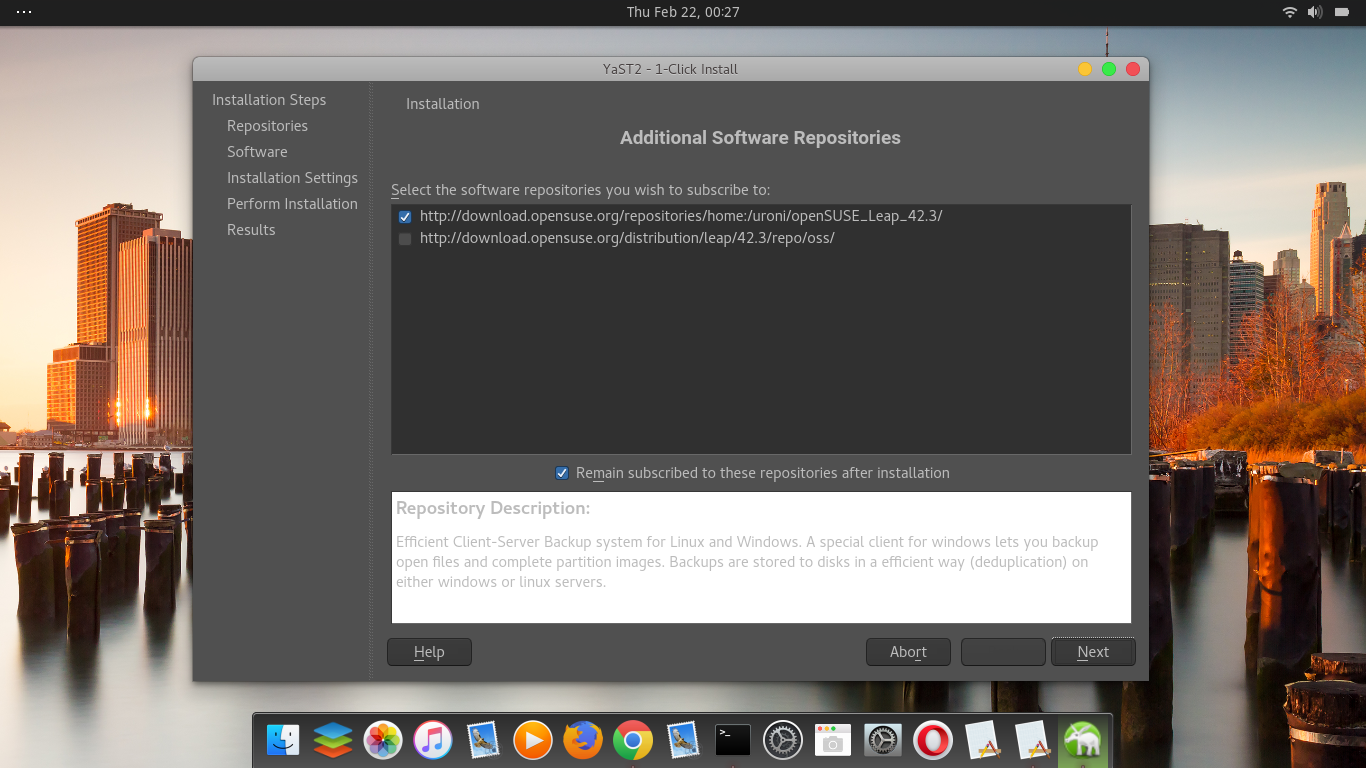Open the volume menu in the menu bar
Viewport: 1366px width, 768px height.
pyautogui.click(x=1313, y=12)
